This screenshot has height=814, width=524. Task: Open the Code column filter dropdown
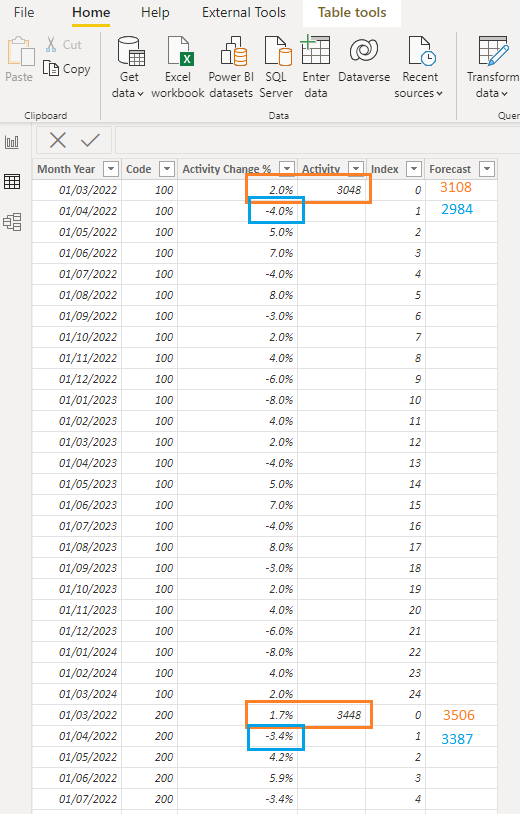click(167, 169)
